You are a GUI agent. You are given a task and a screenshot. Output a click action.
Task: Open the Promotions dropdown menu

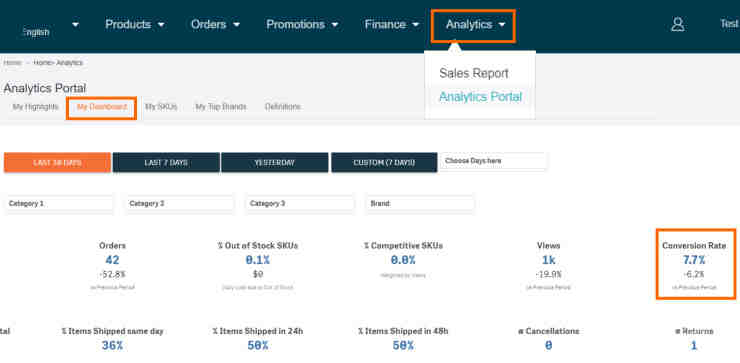[302, 25]
